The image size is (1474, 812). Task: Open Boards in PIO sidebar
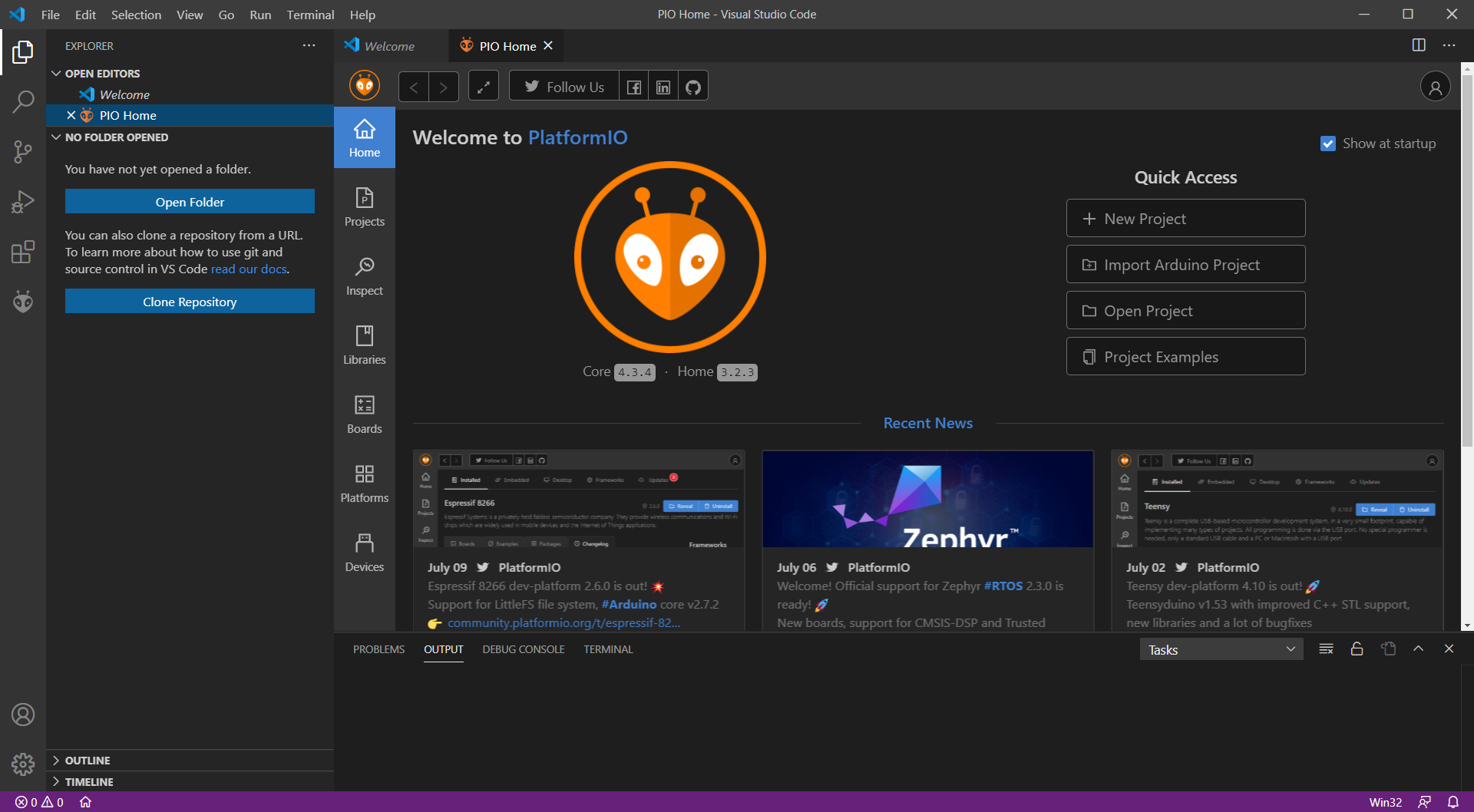tap(365, 414)
